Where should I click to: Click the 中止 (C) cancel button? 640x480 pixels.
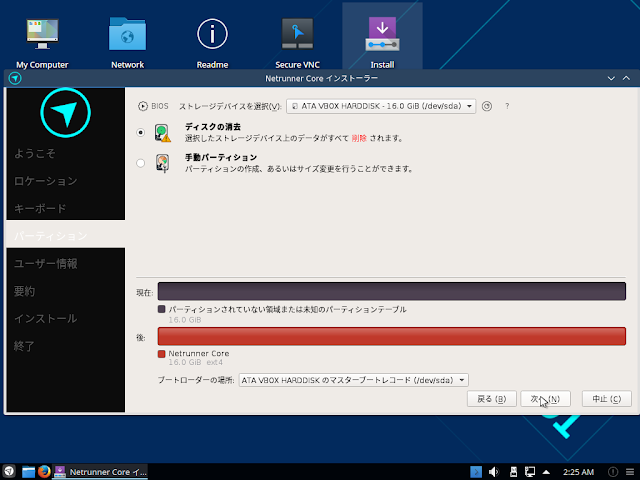[x=607, y=399]
